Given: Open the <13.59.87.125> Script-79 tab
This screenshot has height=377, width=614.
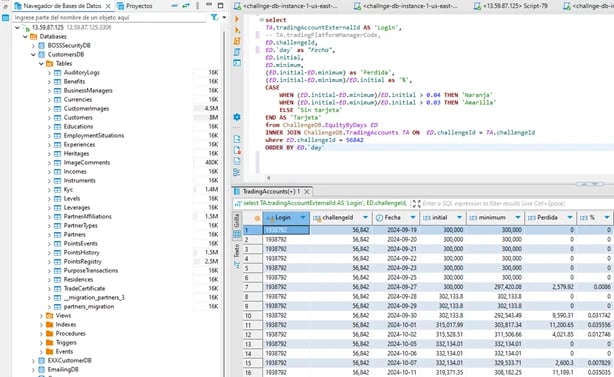Looking at the screenshot, I should (x=511, y=6).
